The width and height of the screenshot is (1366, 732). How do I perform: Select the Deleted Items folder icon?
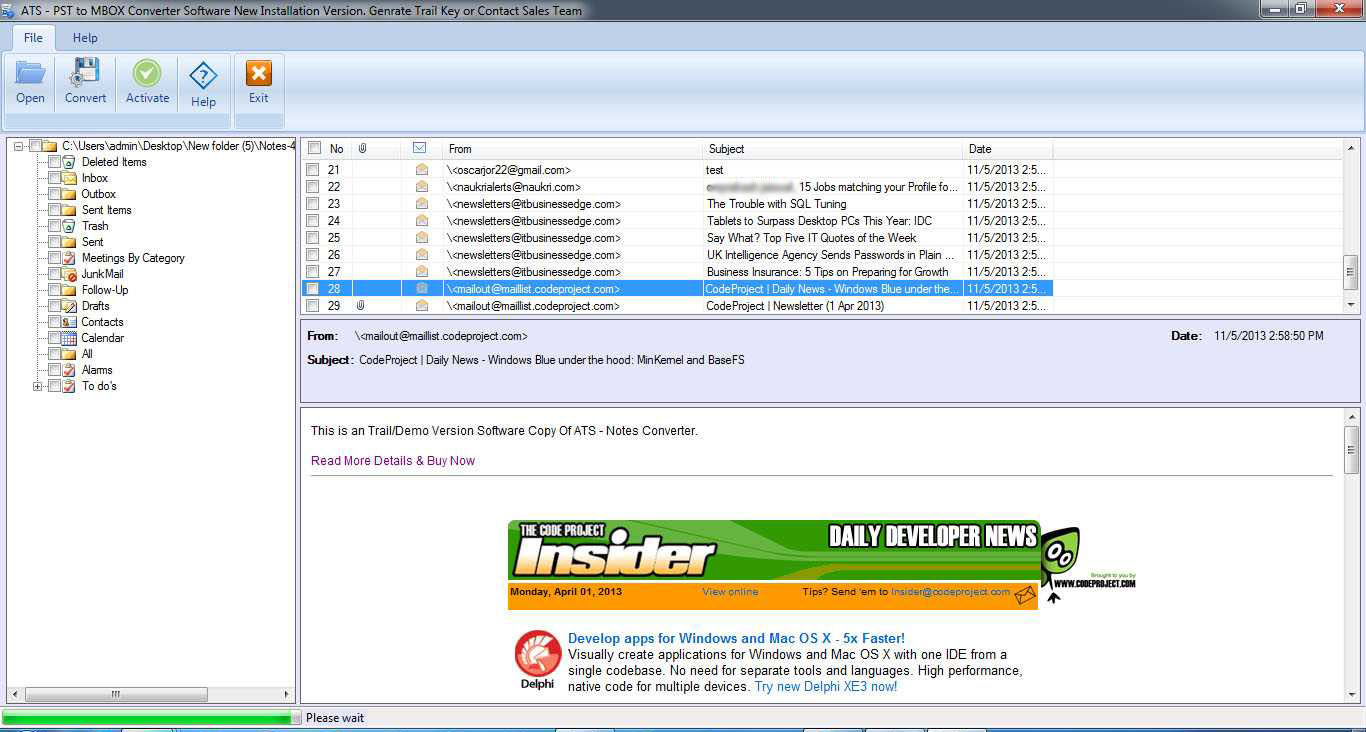coord(69,162)
